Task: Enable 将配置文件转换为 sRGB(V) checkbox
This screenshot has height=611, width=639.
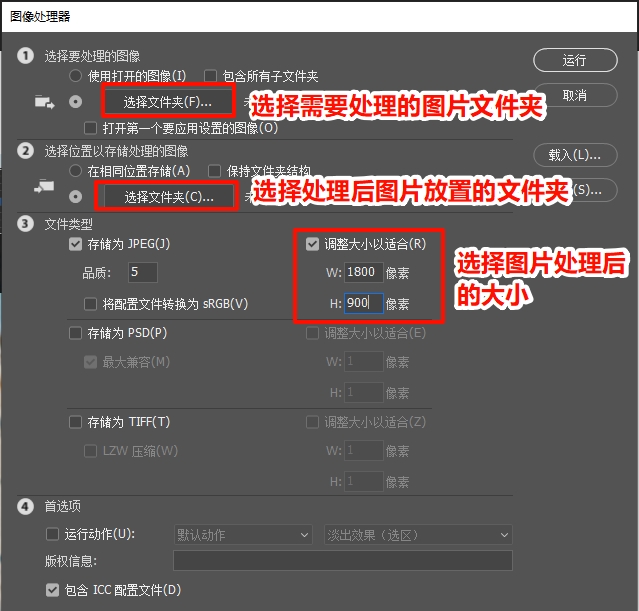Action: click(x=90, y=304)
